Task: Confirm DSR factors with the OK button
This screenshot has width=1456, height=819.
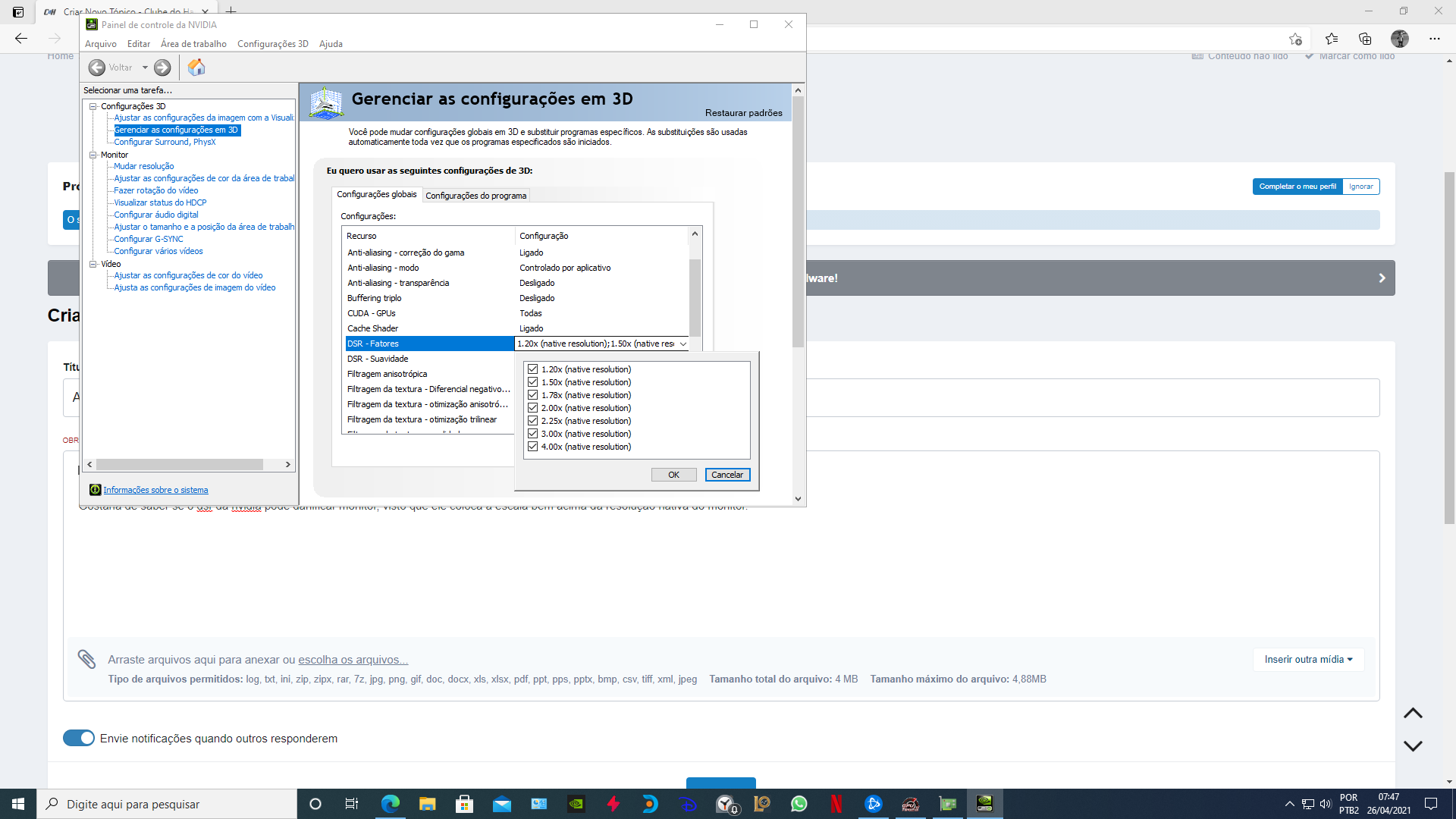Action: point(673,475)
